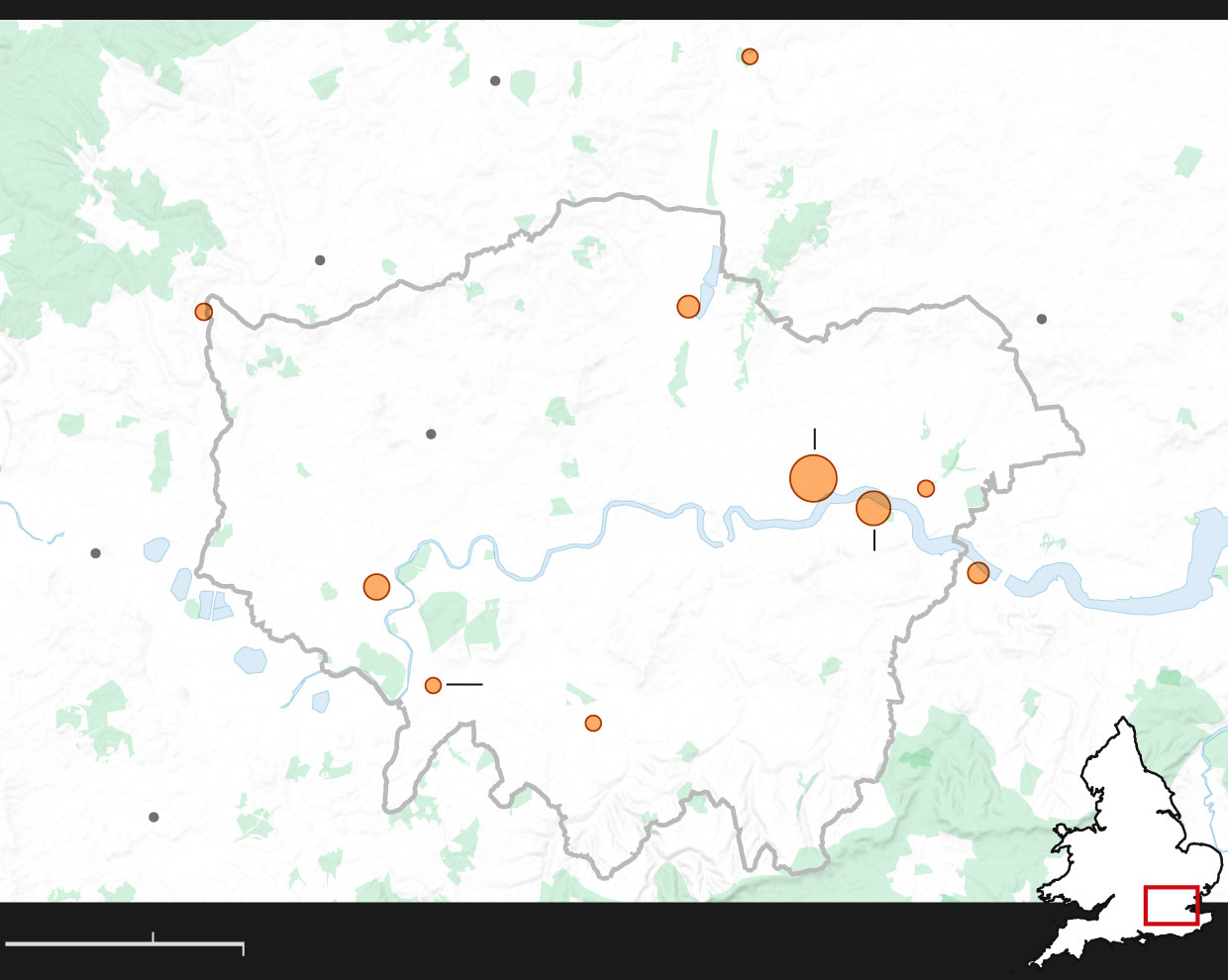Click the orange marker at the map's top
This screenshot has width=1228, height=980.
coord(750,56)
